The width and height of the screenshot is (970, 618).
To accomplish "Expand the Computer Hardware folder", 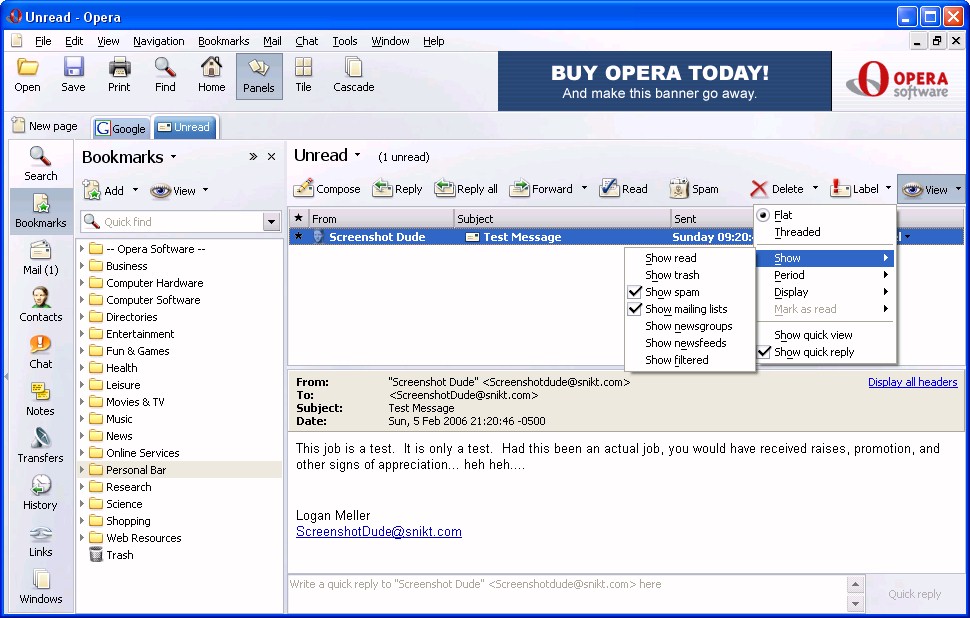I will [82, 283].
